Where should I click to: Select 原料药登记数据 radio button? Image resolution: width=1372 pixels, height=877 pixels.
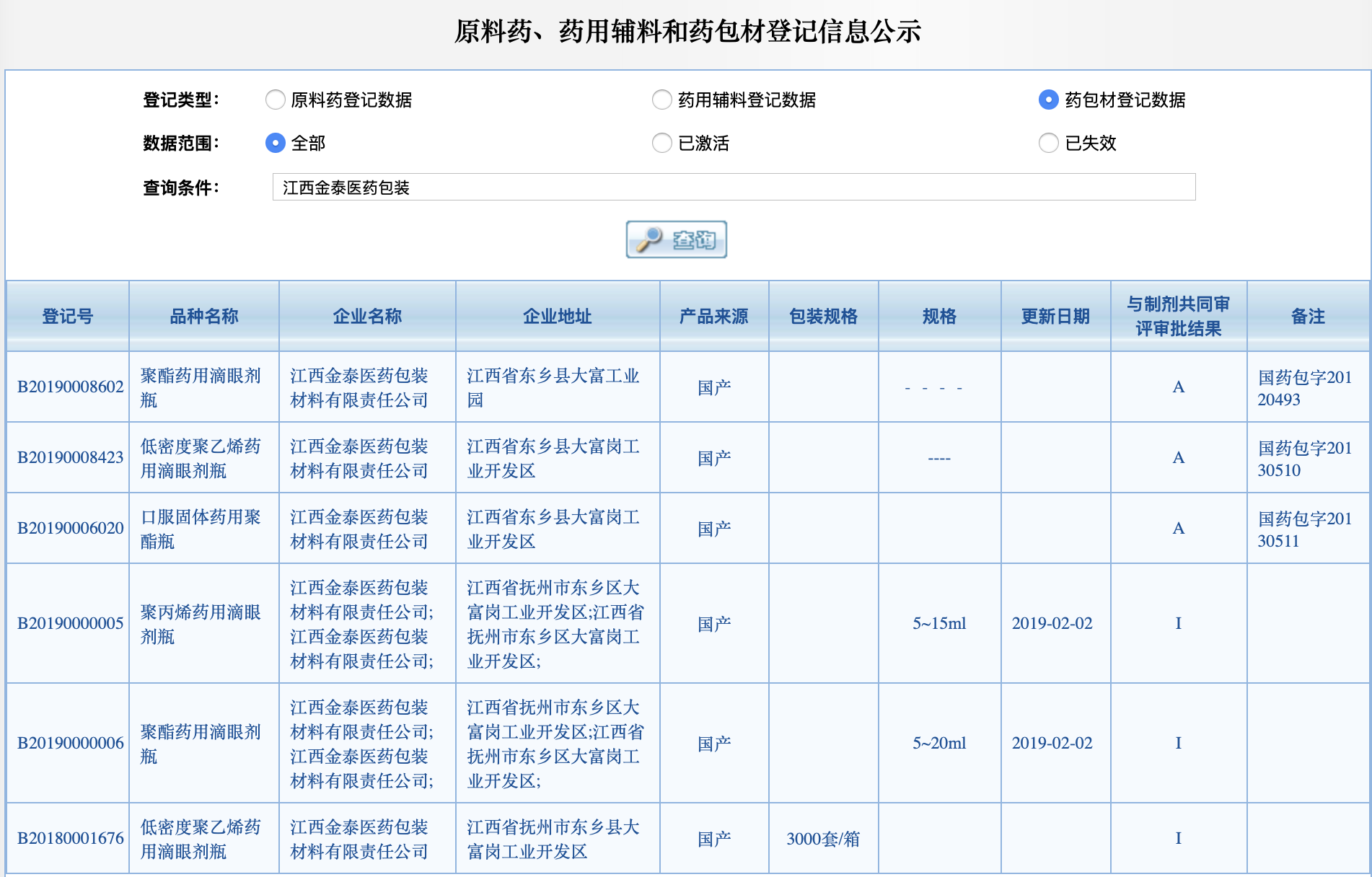click(276, 100)
